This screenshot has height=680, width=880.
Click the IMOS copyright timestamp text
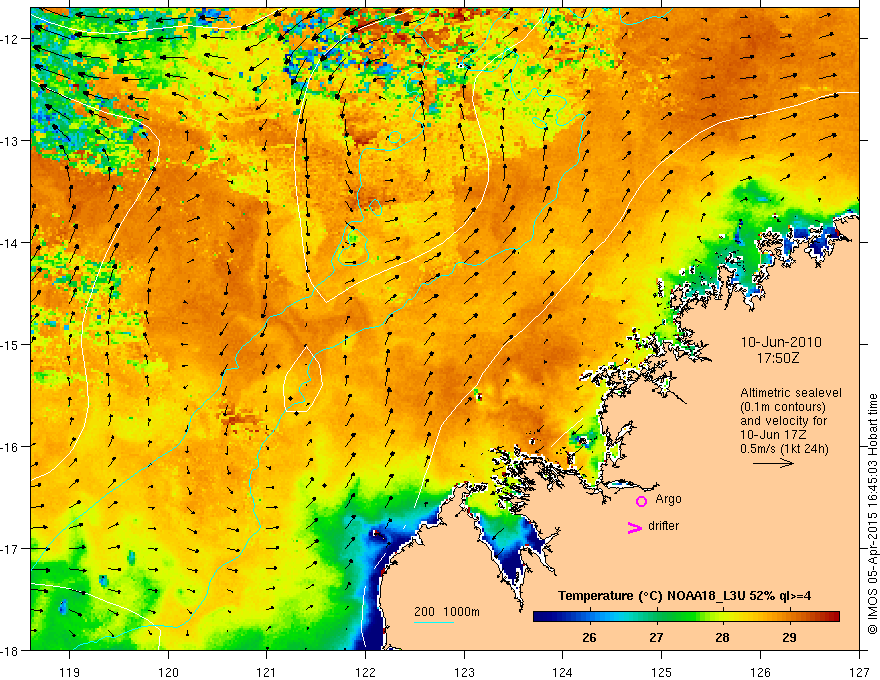(872, 514)
